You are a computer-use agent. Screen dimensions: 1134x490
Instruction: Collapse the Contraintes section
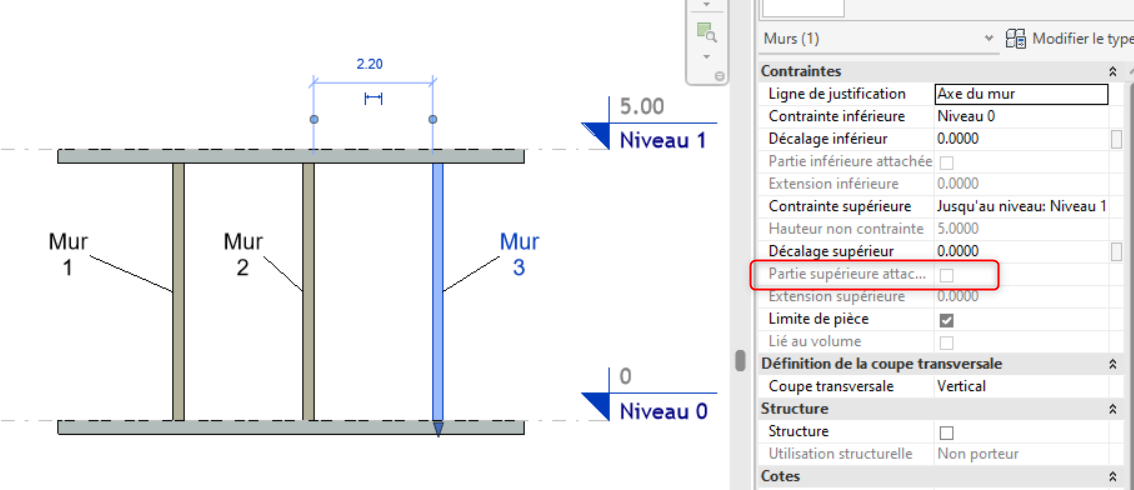click(1112, 72)
